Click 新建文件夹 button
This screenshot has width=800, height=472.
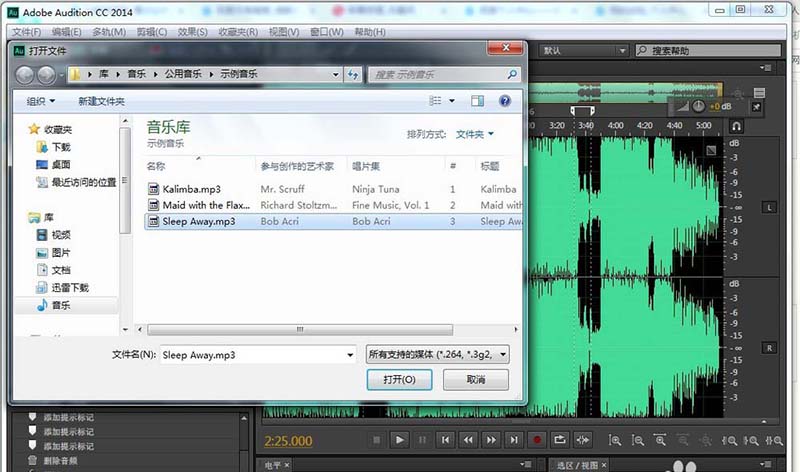pos(101,101)
